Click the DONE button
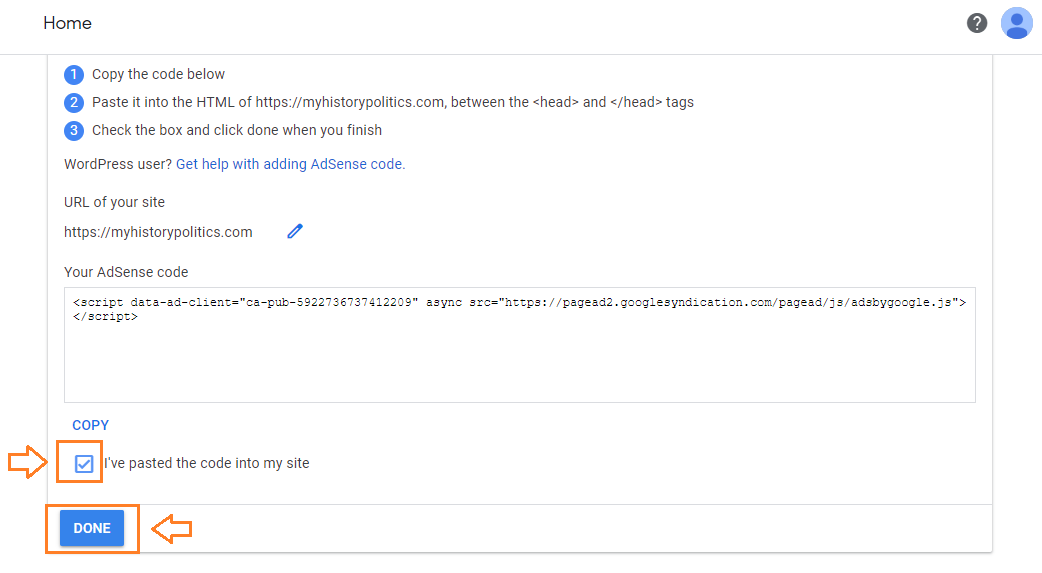This screenshot has height=573, width=1042. coord(92,528)
